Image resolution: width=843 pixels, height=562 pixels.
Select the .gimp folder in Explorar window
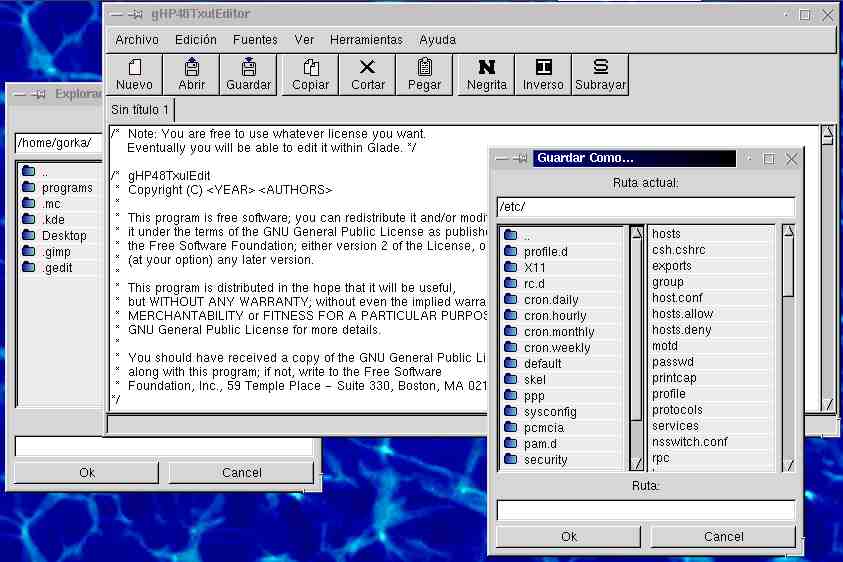click(x=60, y=252)
